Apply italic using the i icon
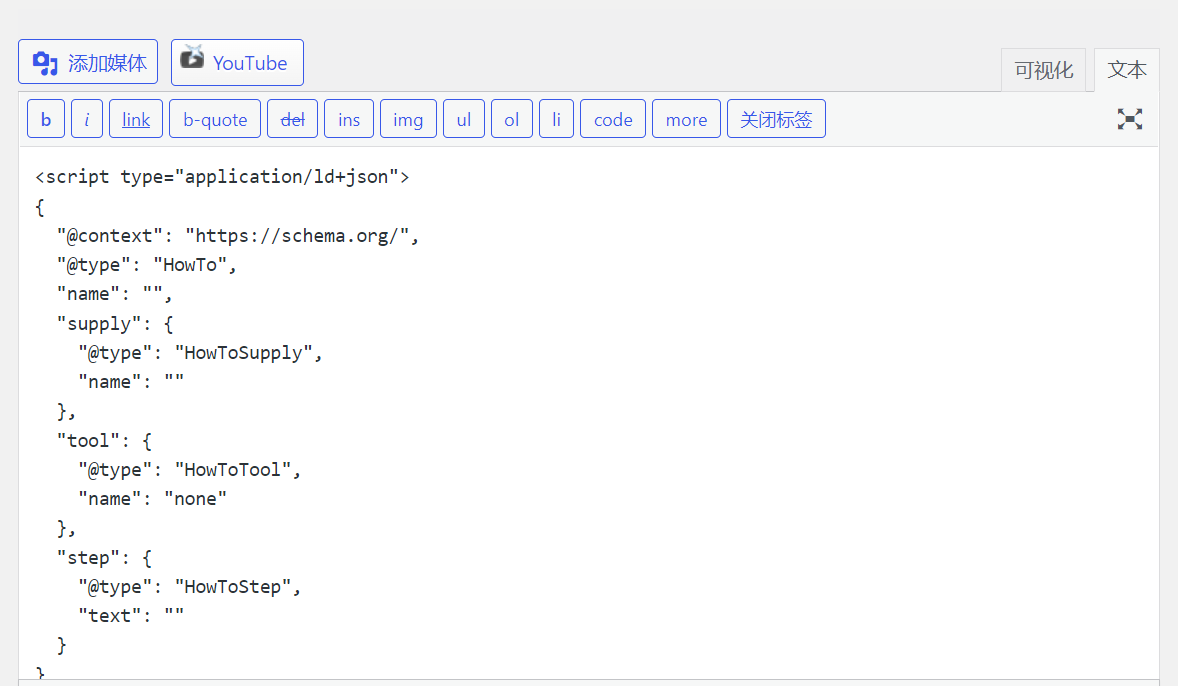 point(86,118)
